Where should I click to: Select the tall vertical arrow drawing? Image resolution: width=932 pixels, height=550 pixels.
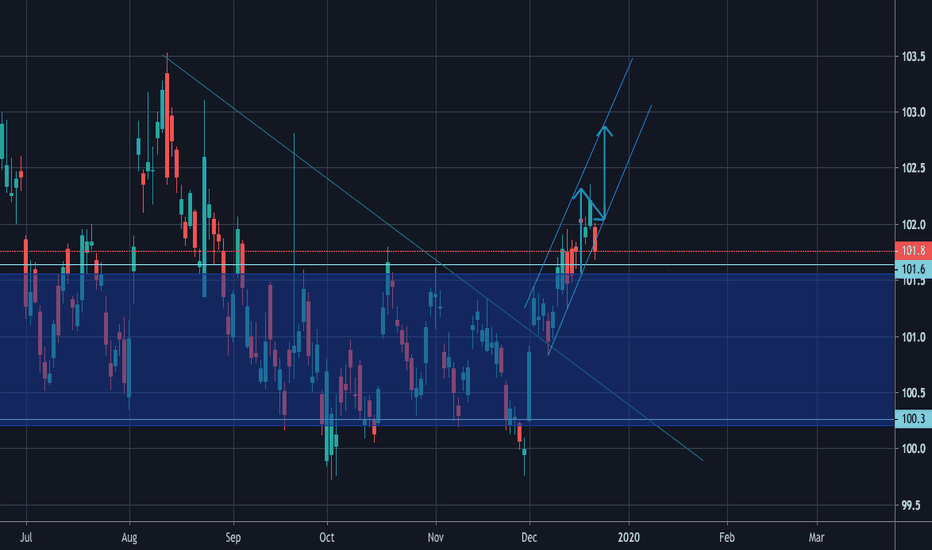pos(604,172)
